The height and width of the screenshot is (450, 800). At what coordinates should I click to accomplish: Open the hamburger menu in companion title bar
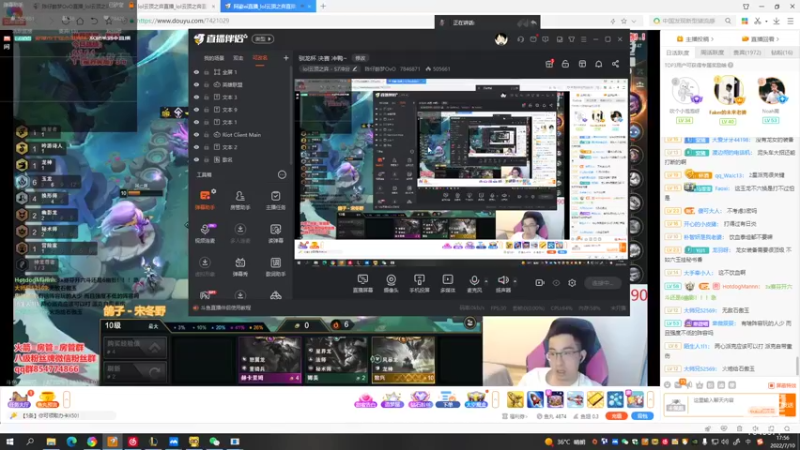pyautogui.click(x=584, y=39)
